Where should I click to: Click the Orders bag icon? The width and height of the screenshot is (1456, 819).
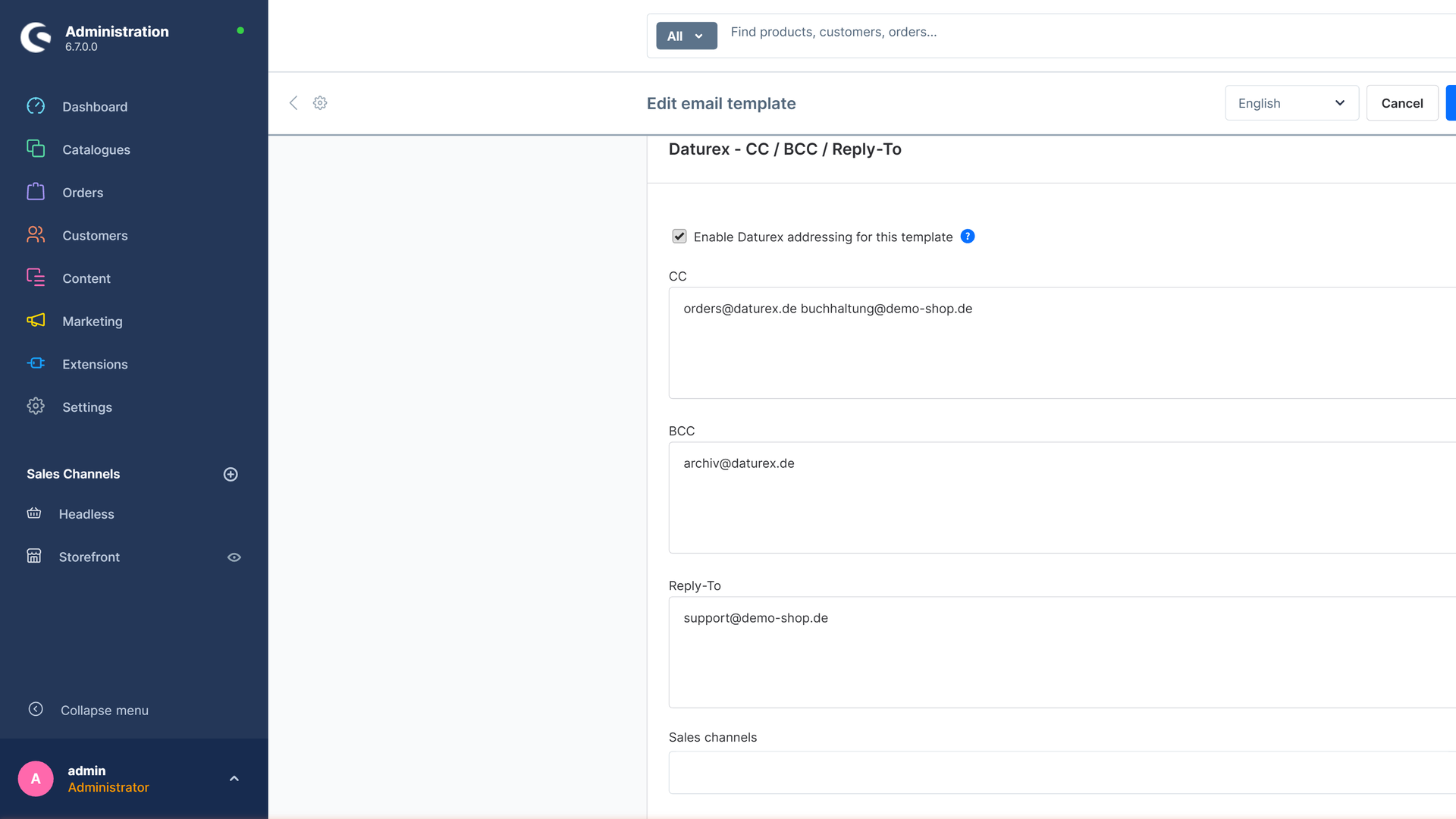coord(36,192)
